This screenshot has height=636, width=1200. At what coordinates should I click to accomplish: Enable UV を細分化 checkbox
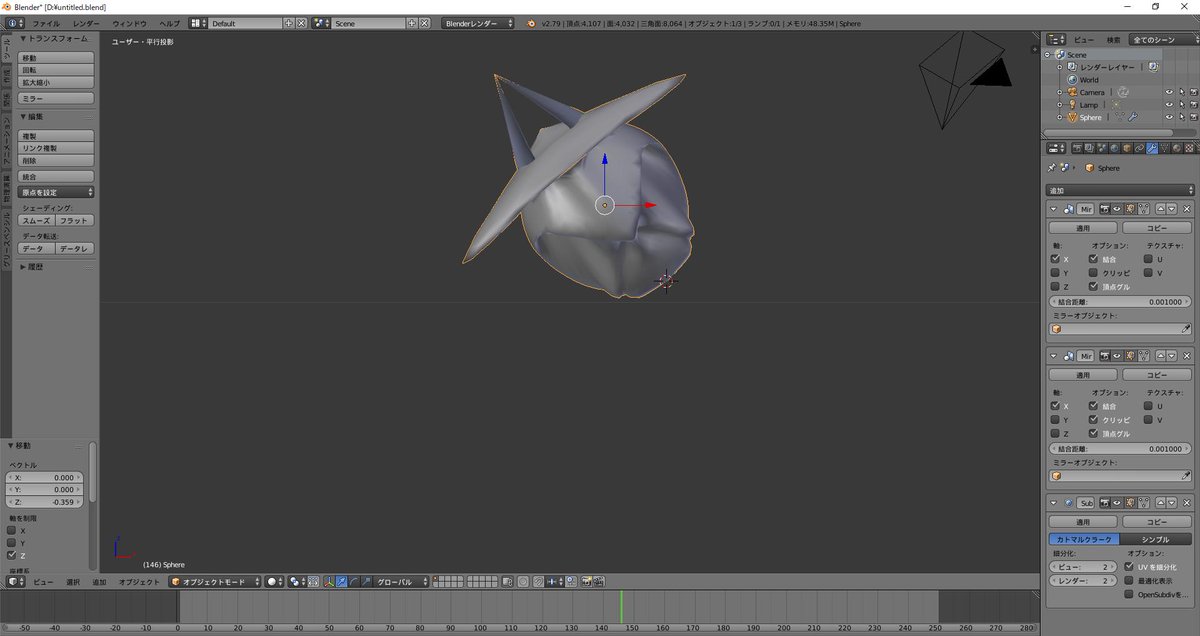(1129, 566)
